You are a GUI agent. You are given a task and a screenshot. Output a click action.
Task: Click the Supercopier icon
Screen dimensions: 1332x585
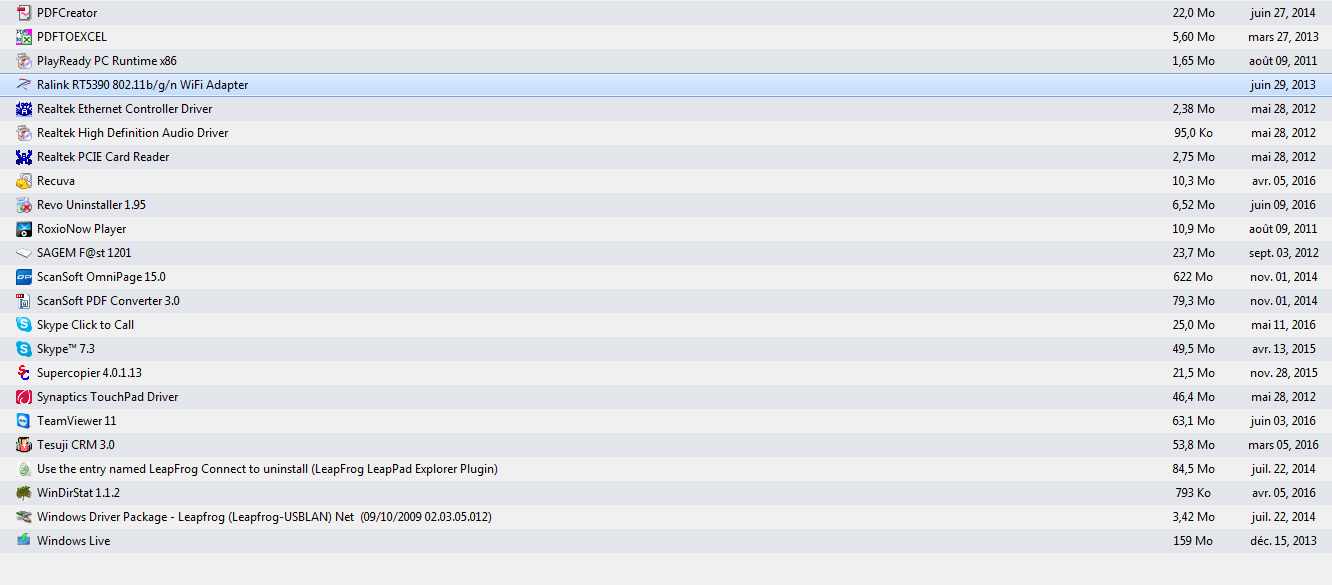(x=24, y=373)
